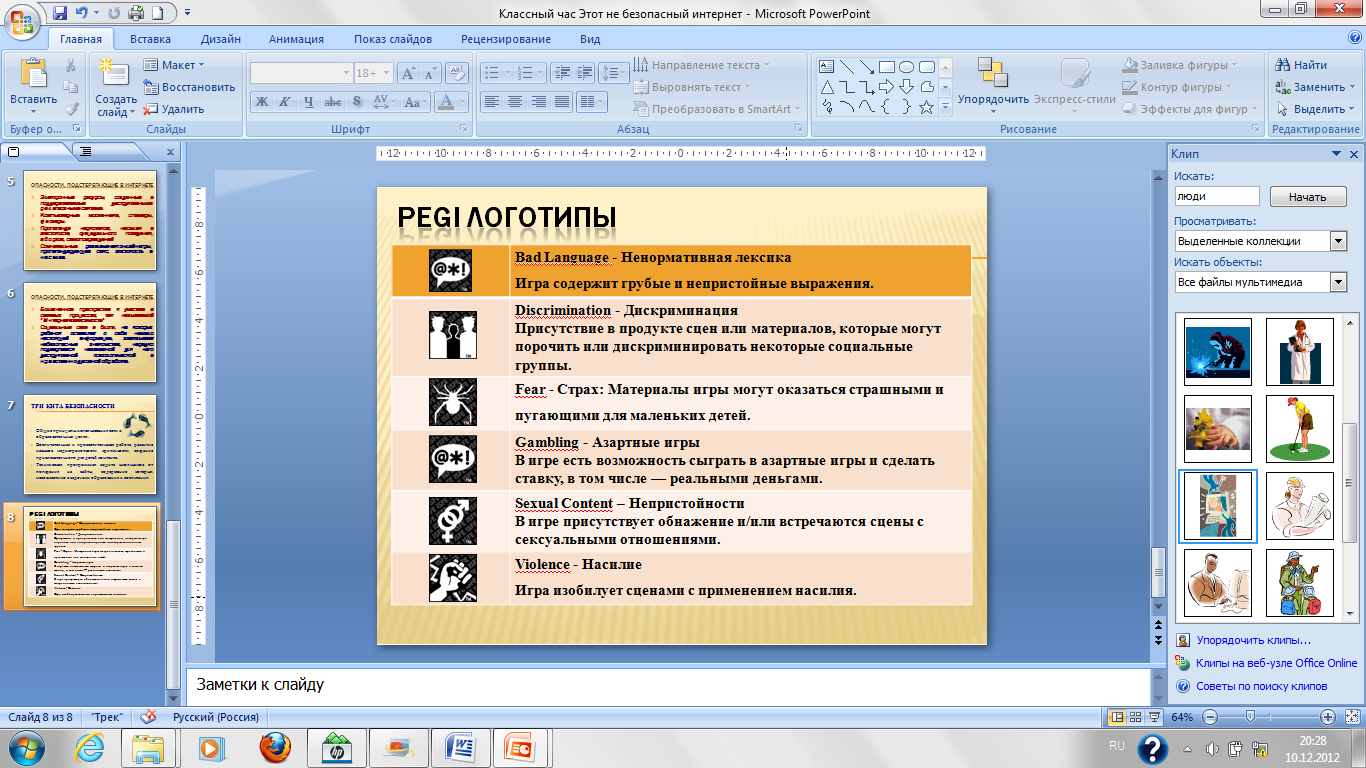
Task: Increase font size with the large A button
Action: coord(409,73)
